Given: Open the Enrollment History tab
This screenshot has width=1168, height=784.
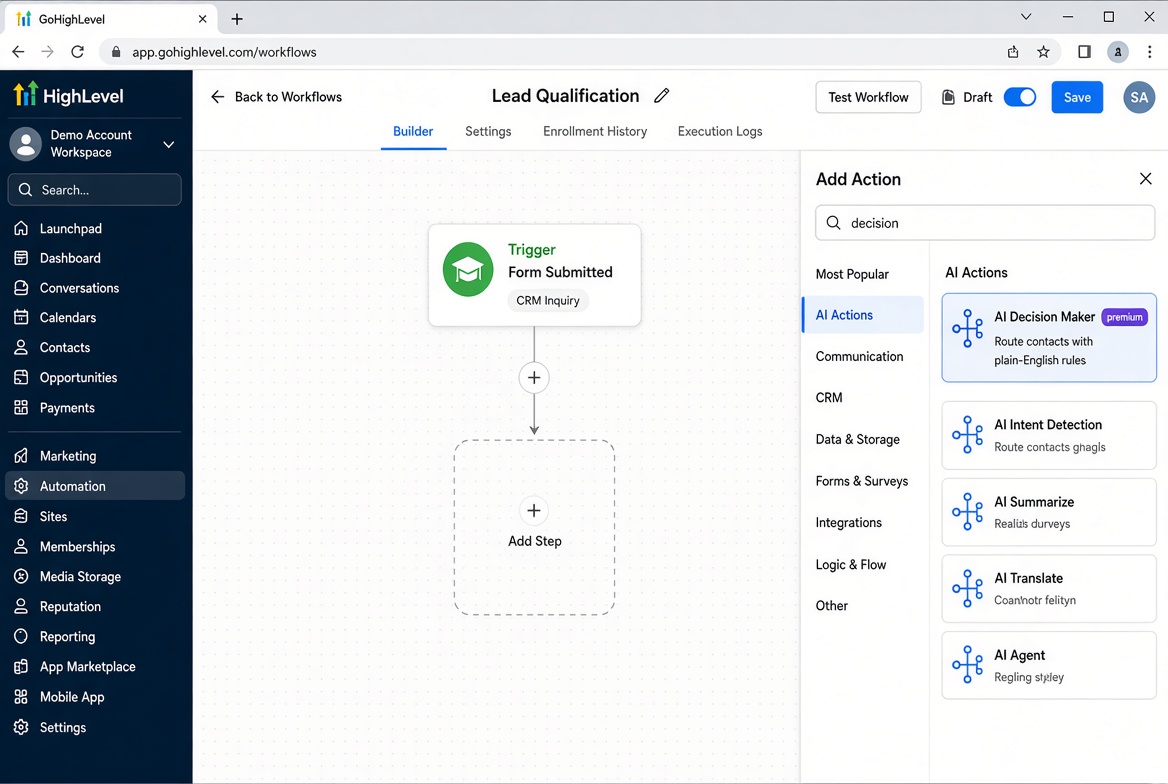Looking at the screenshot, I should click(595, 131).
